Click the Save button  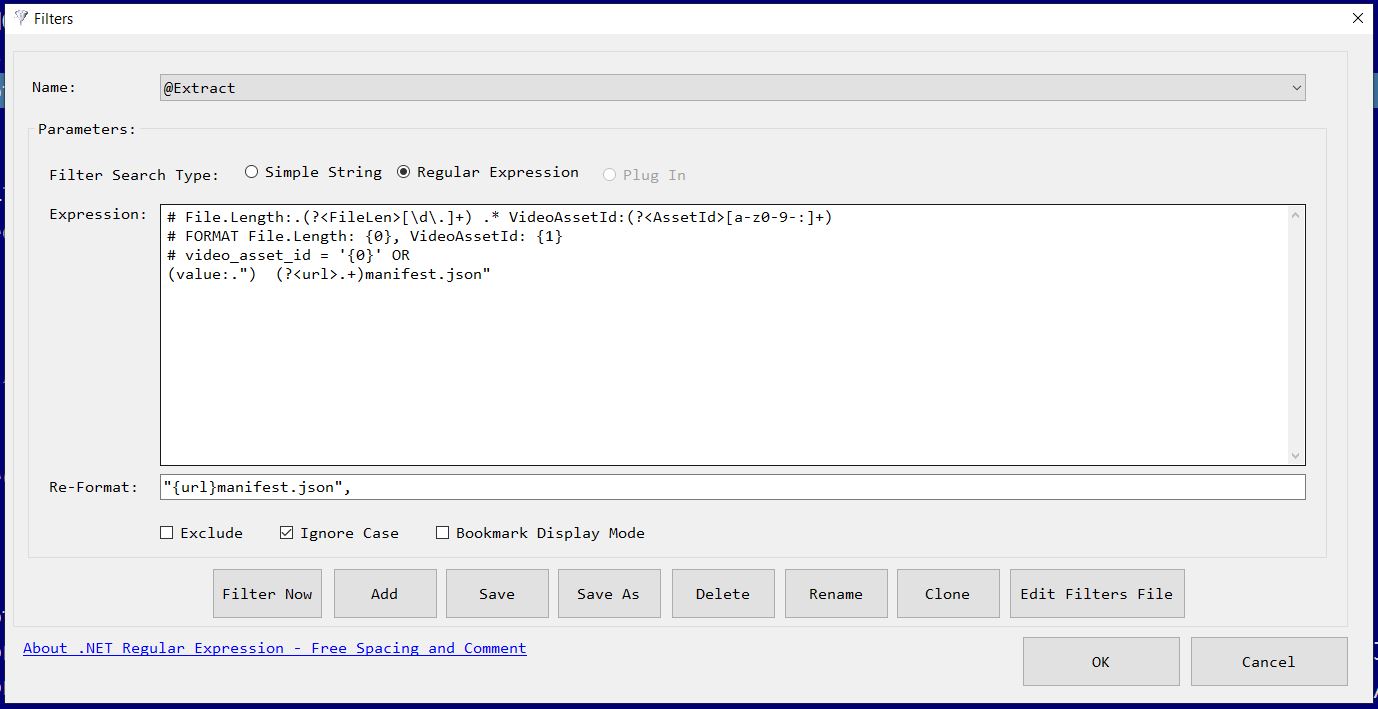pyautogui.click(x=497, y=594)
